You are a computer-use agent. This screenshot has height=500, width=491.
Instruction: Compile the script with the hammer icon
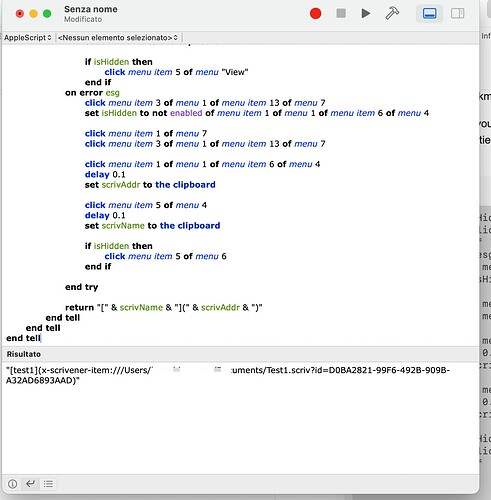[x=392, y=13]
